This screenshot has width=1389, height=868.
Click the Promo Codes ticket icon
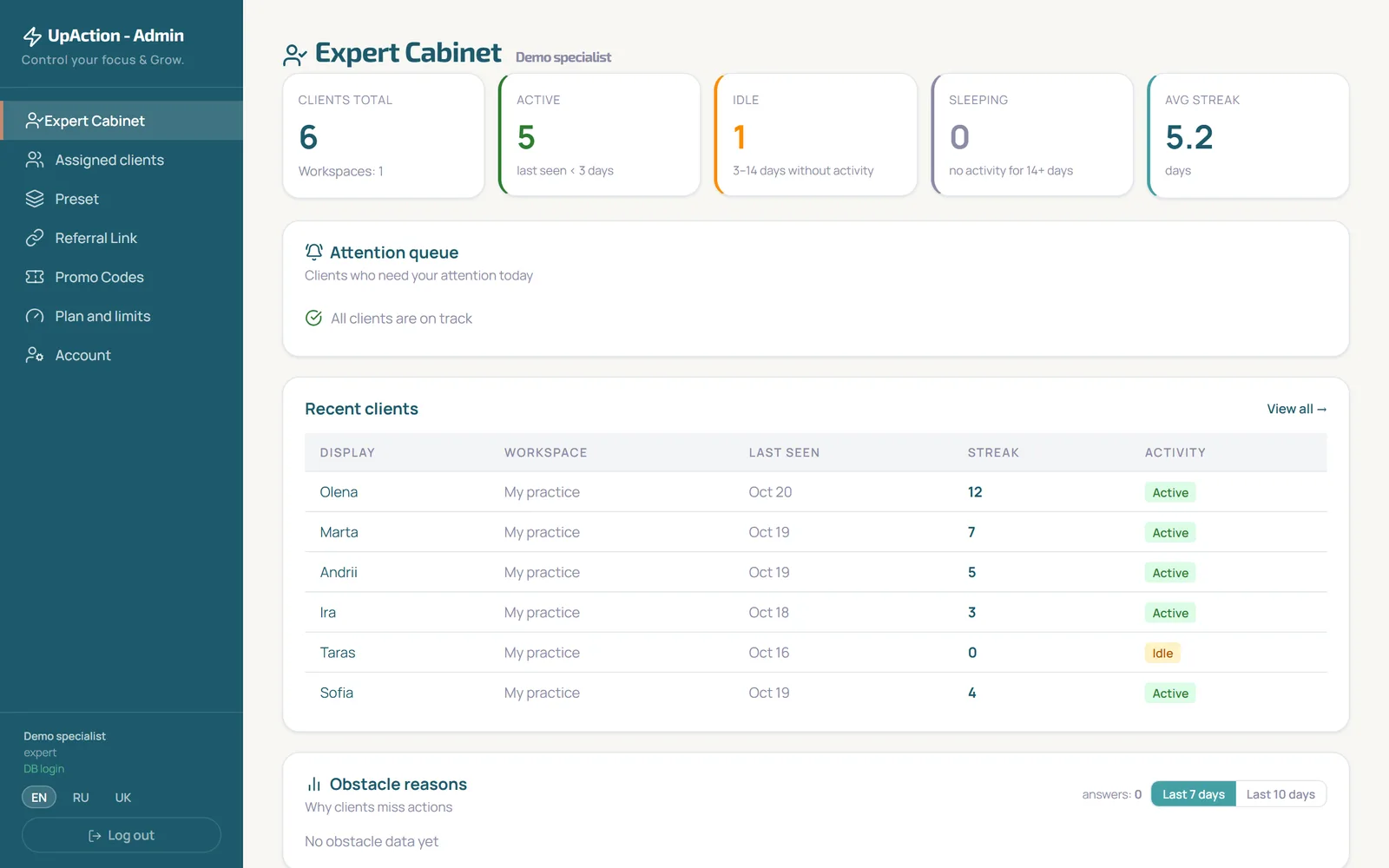point(35,277)
